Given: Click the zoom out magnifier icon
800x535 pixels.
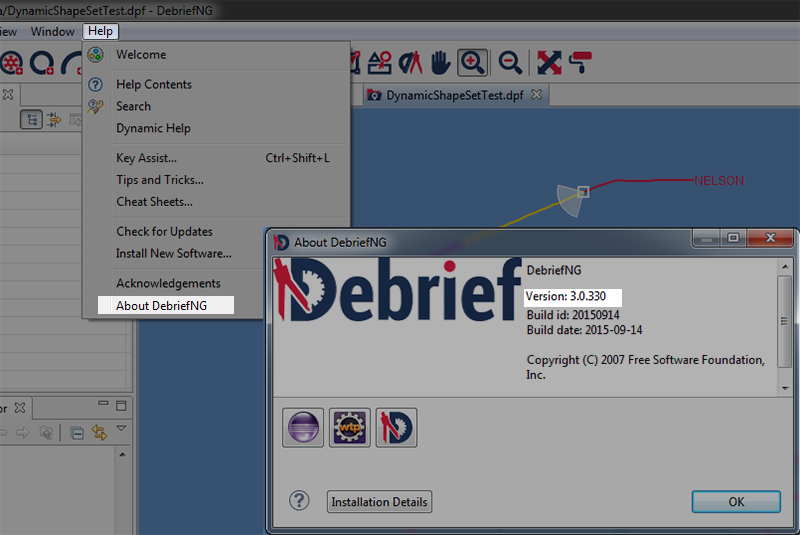Looking at the screenshot, I should click(x=510, y=63).
